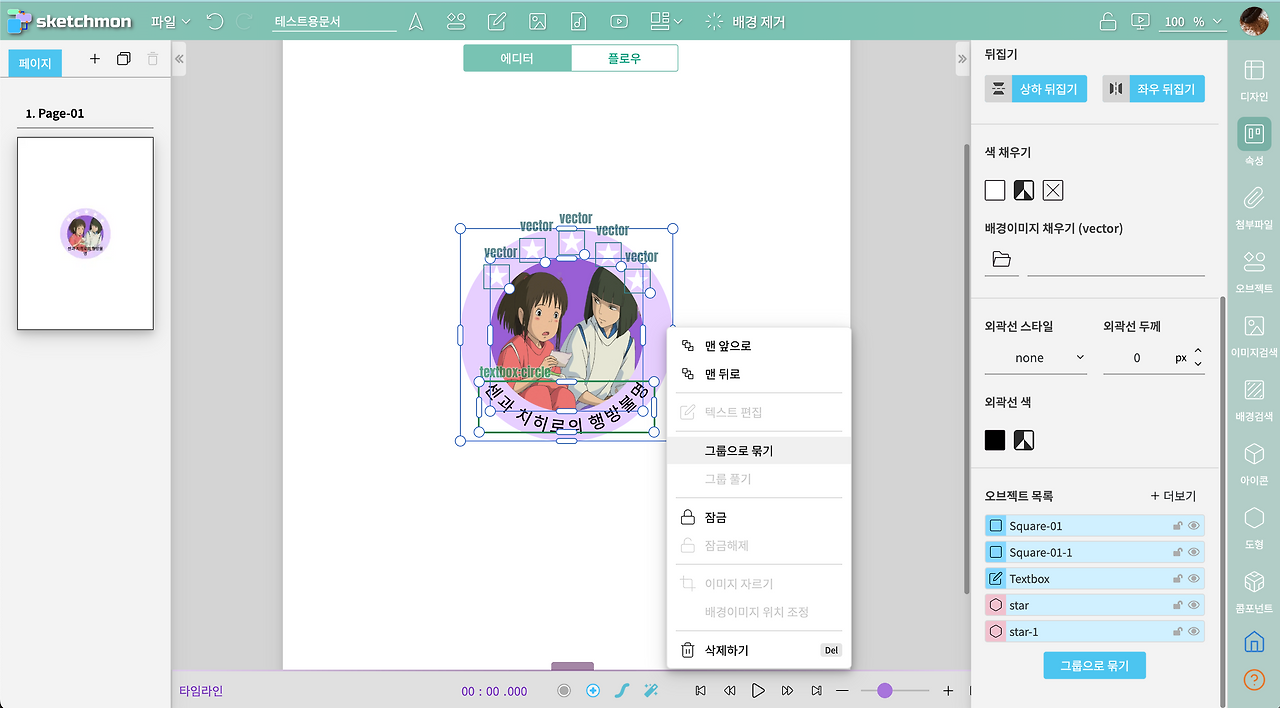The image size is (1280, 708).
Task: Click the timeline zoom slider handle
Action: (885, 690)
